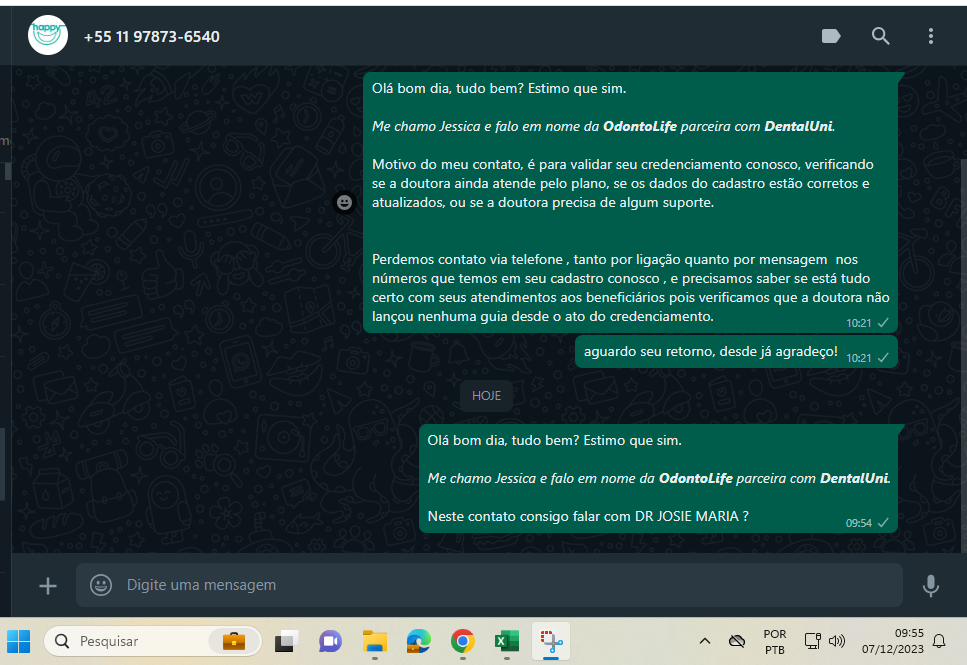
Task: Click the first 'Me chamo Jessica' OdontoLife line
Action: tap(603, 126)
